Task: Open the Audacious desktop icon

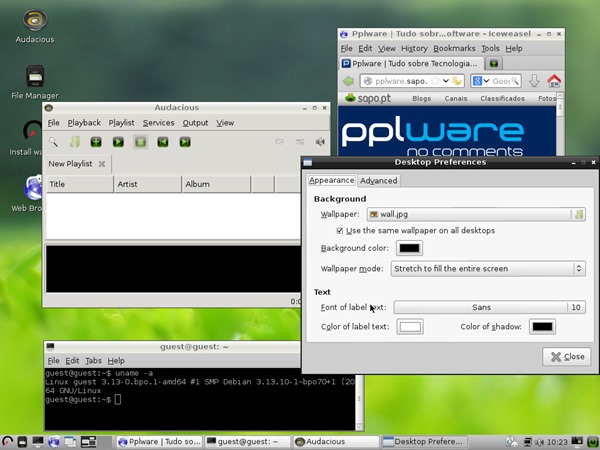Action: tap(35, 26)
